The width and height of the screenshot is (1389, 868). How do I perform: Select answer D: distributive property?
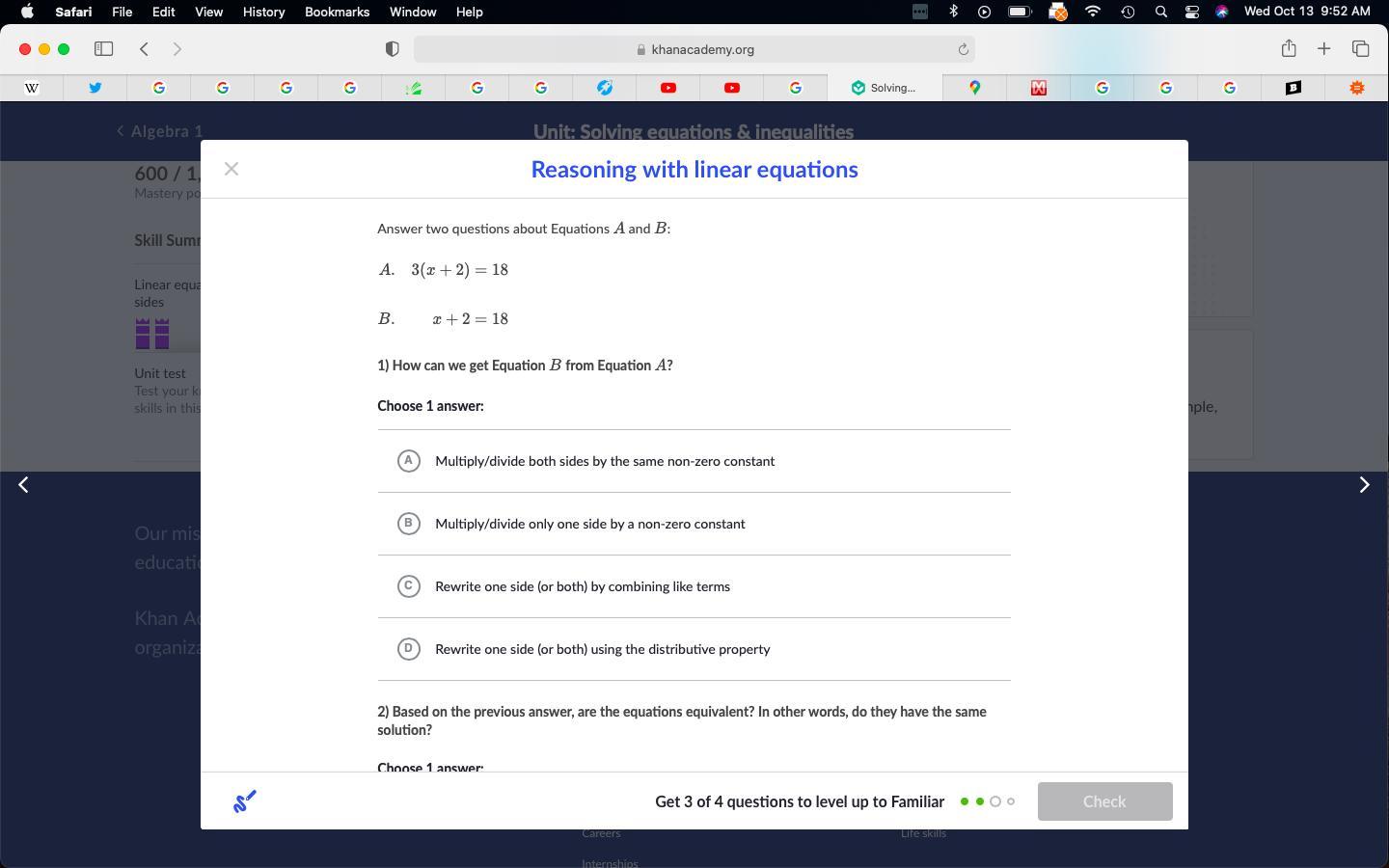[694, 649]
